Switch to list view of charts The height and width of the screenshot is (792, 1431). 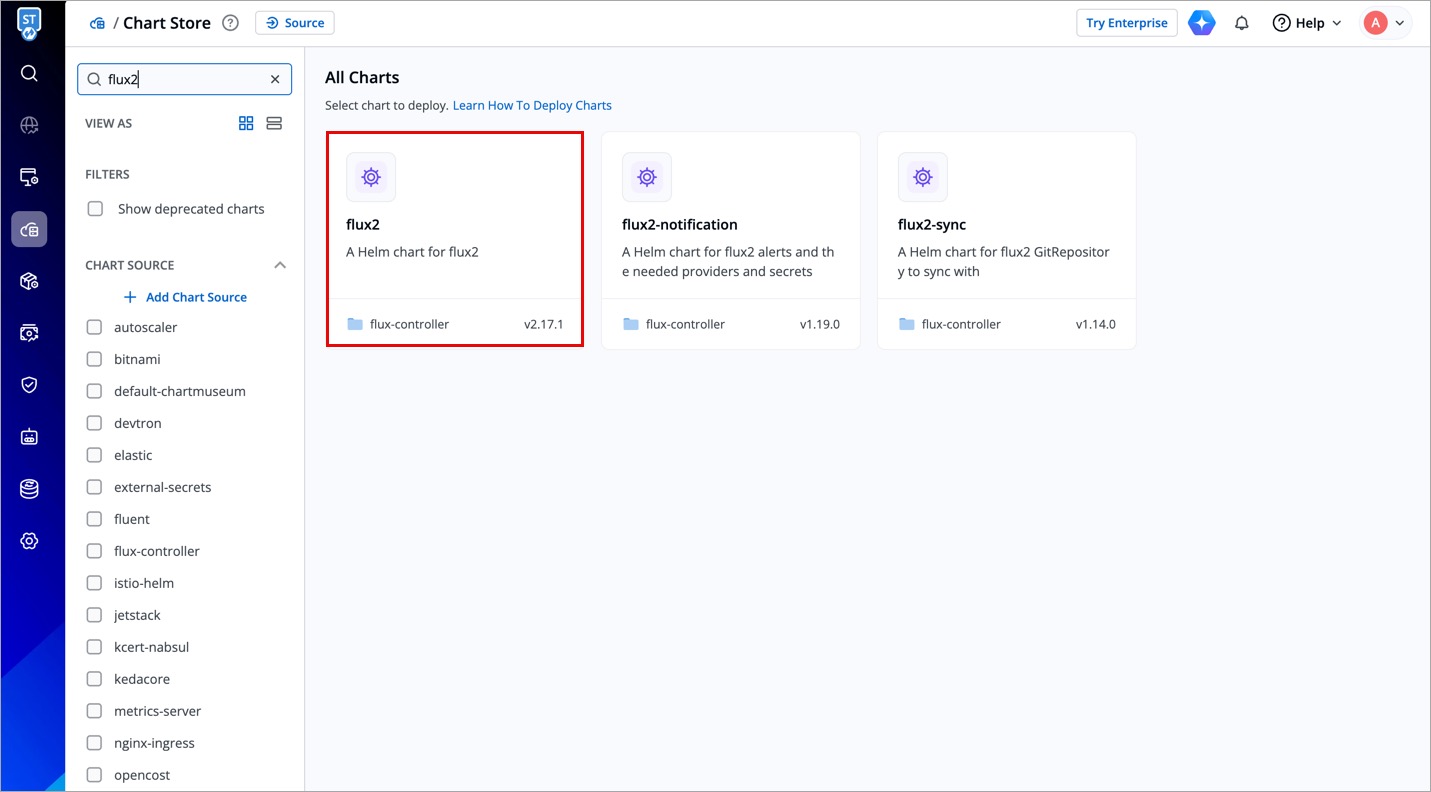(x=274, y=123)
